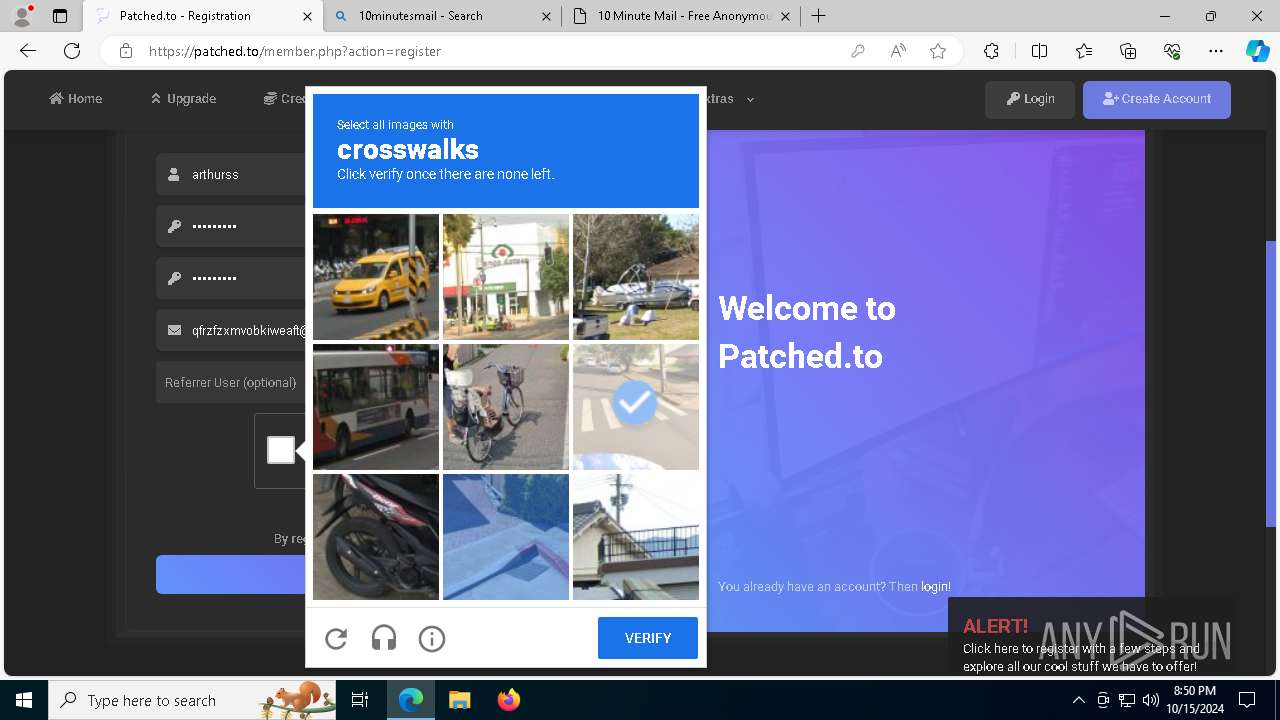This screenshot has height=720, width=1280.
Task: Open Task View on taskbar
Action: coord(360,700)
